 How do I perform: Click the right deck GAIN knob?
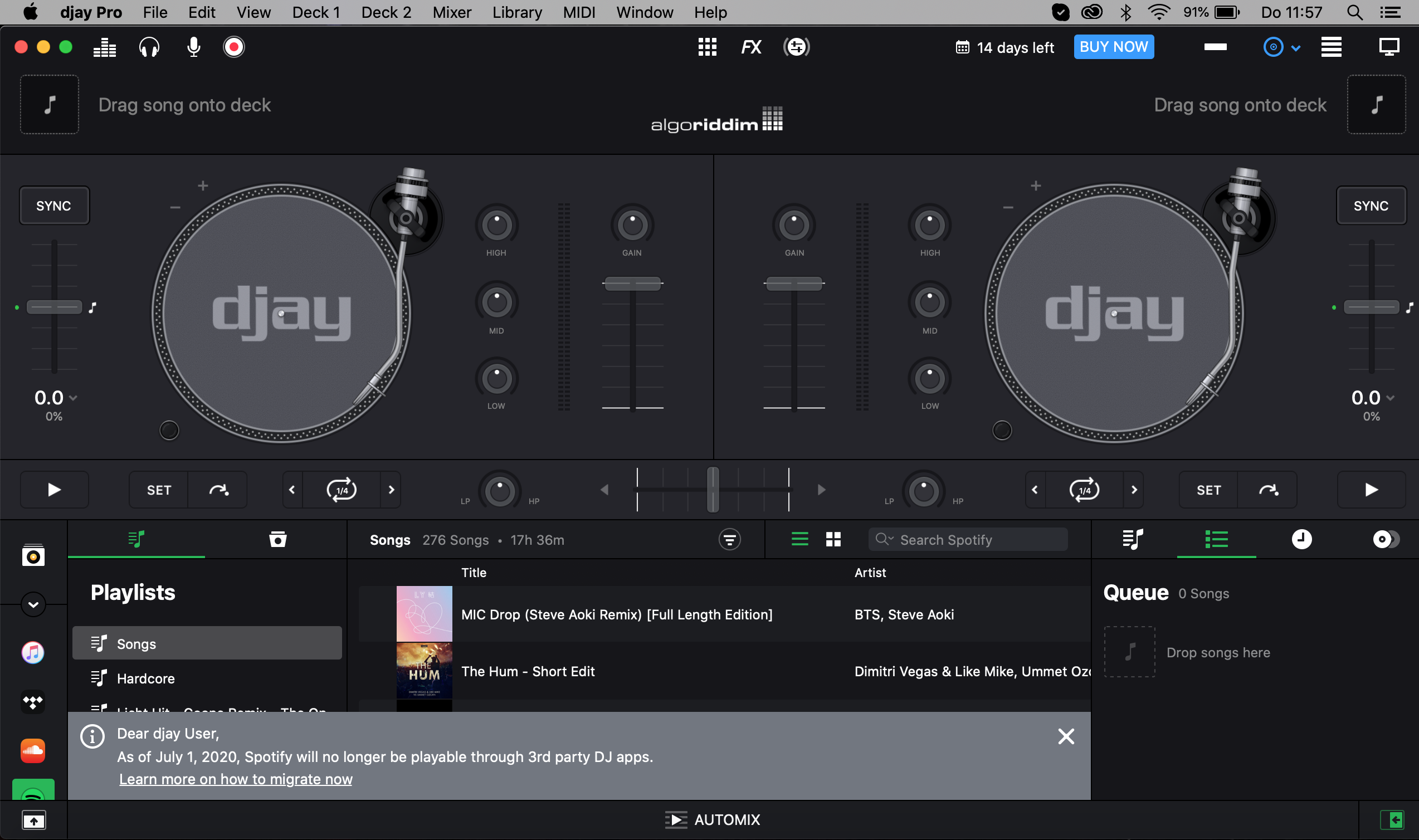[794, 225]
